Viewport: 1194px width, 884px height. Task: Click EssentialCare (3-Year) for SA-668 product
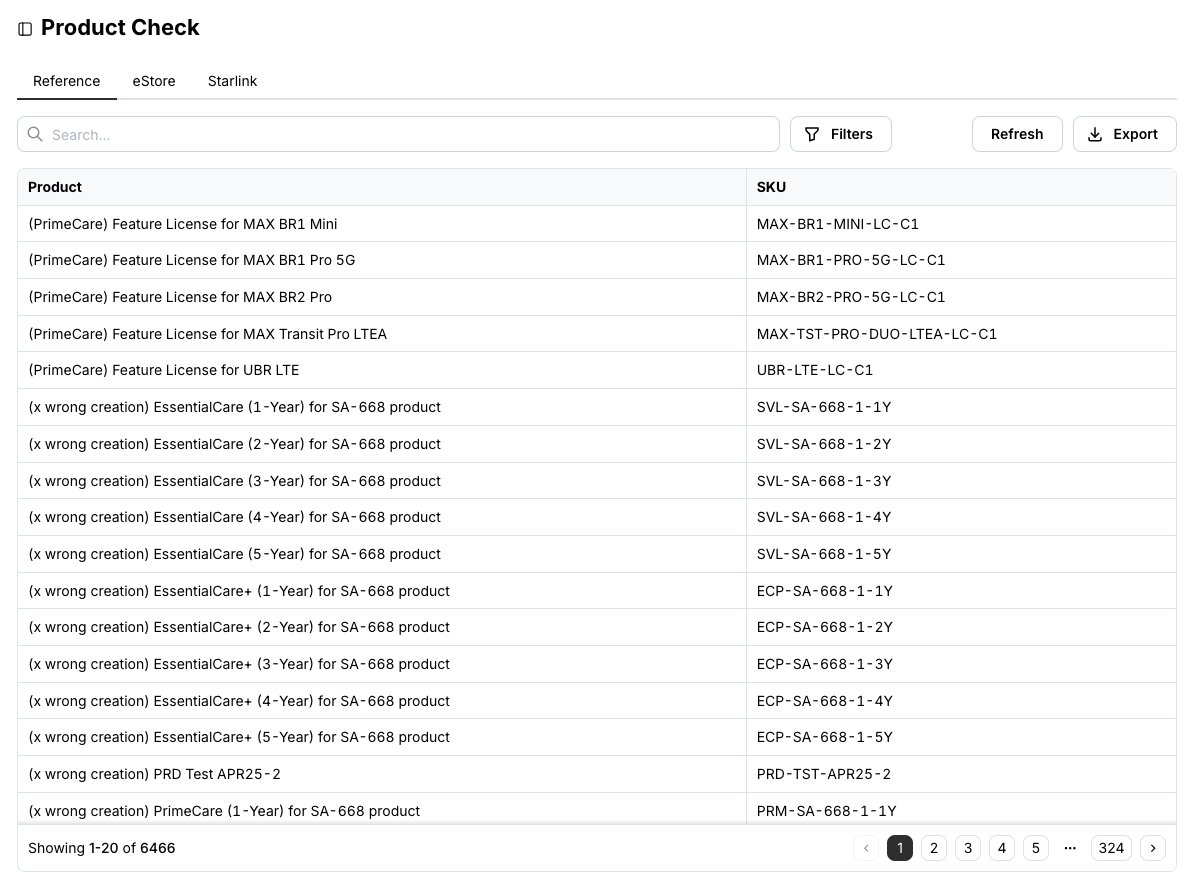tap(235, 481)
